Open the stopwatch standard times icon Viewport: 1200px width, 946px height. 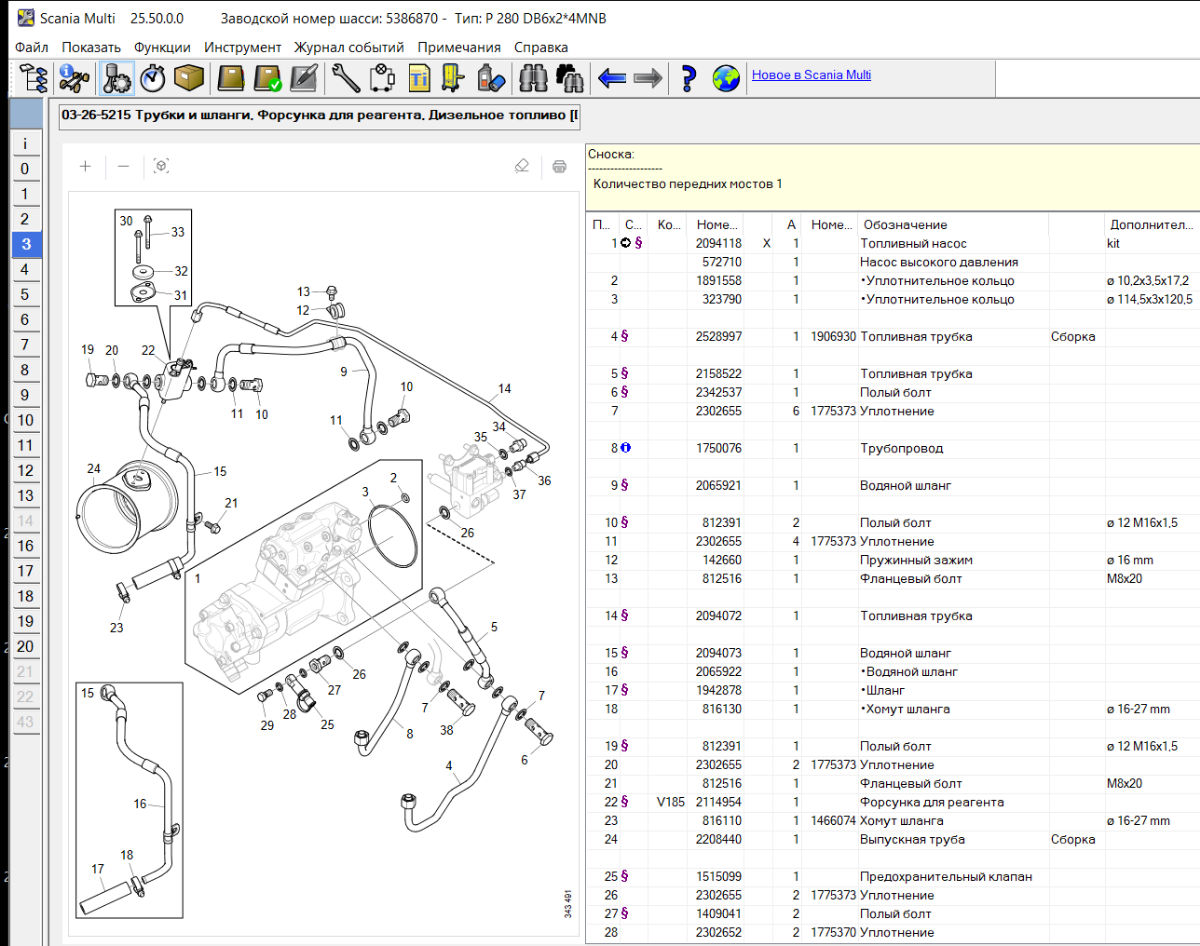152,77
